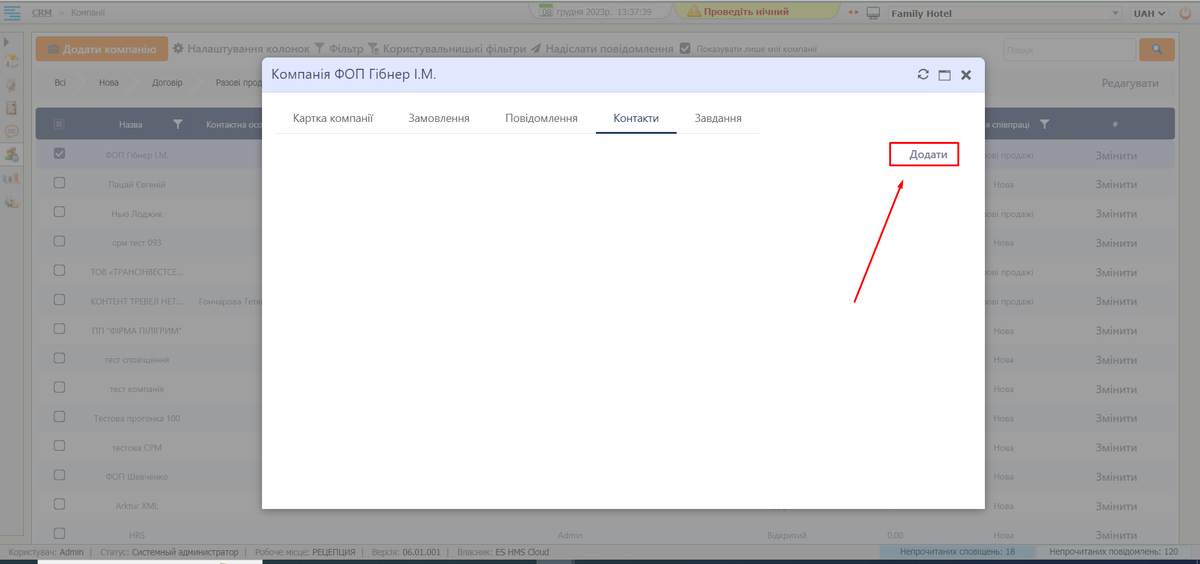Screen dimensions: 1200x564
Task: Switch to the Завдання tab
Action: 718,118
